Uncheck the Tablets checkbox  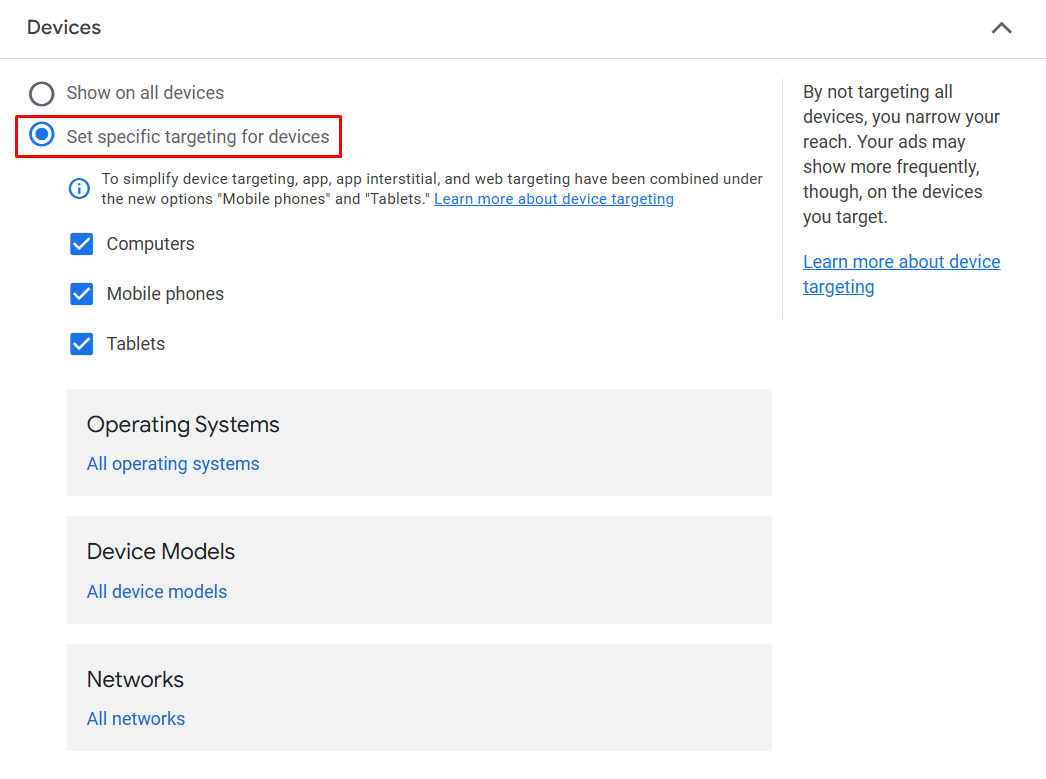pyautogui.click(x=81, y=344)
